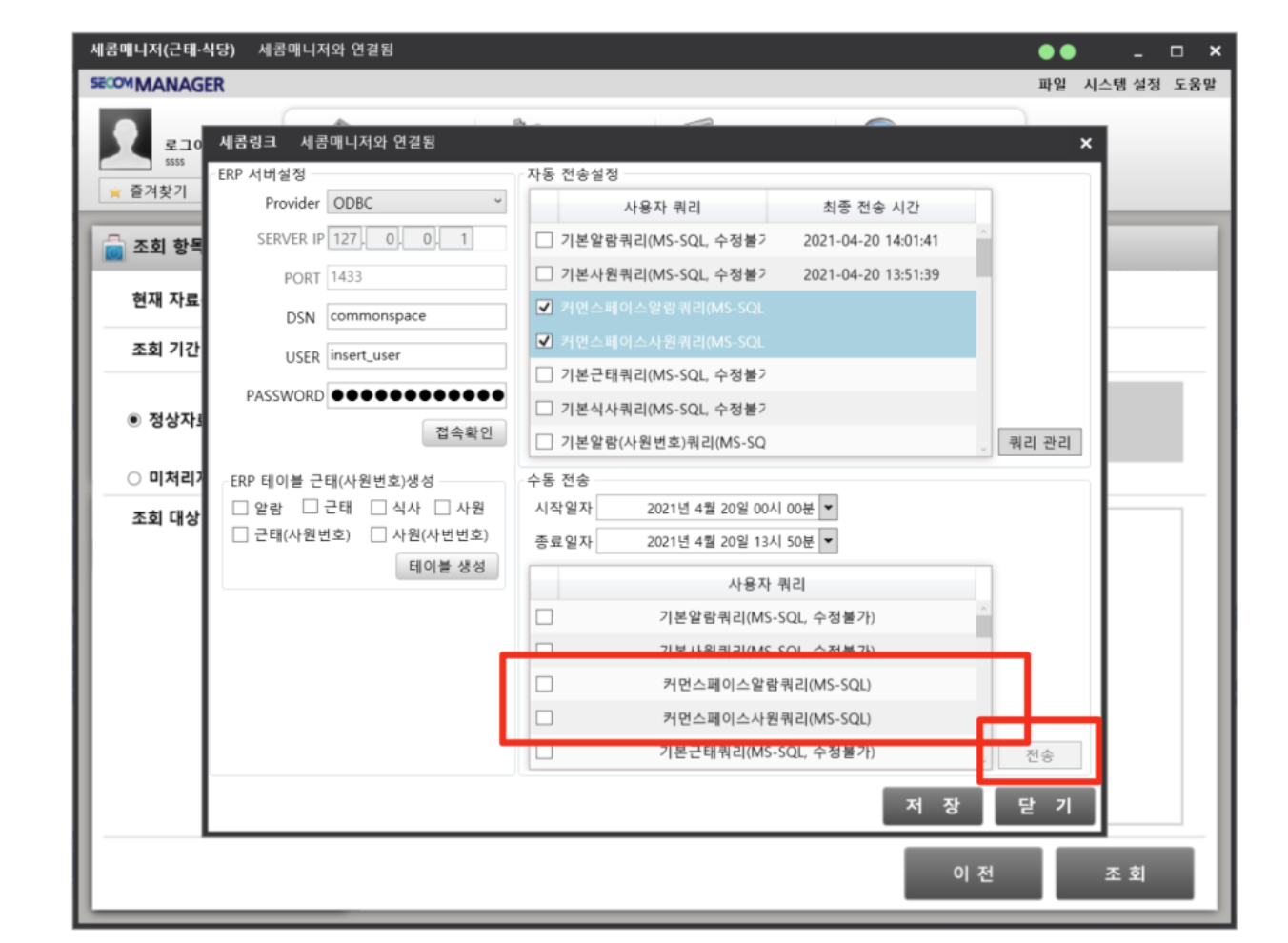Image resolution: width=1288 pixels, height=943 pixels.
Task: Click the DSN input field
Action: (416, 316)
